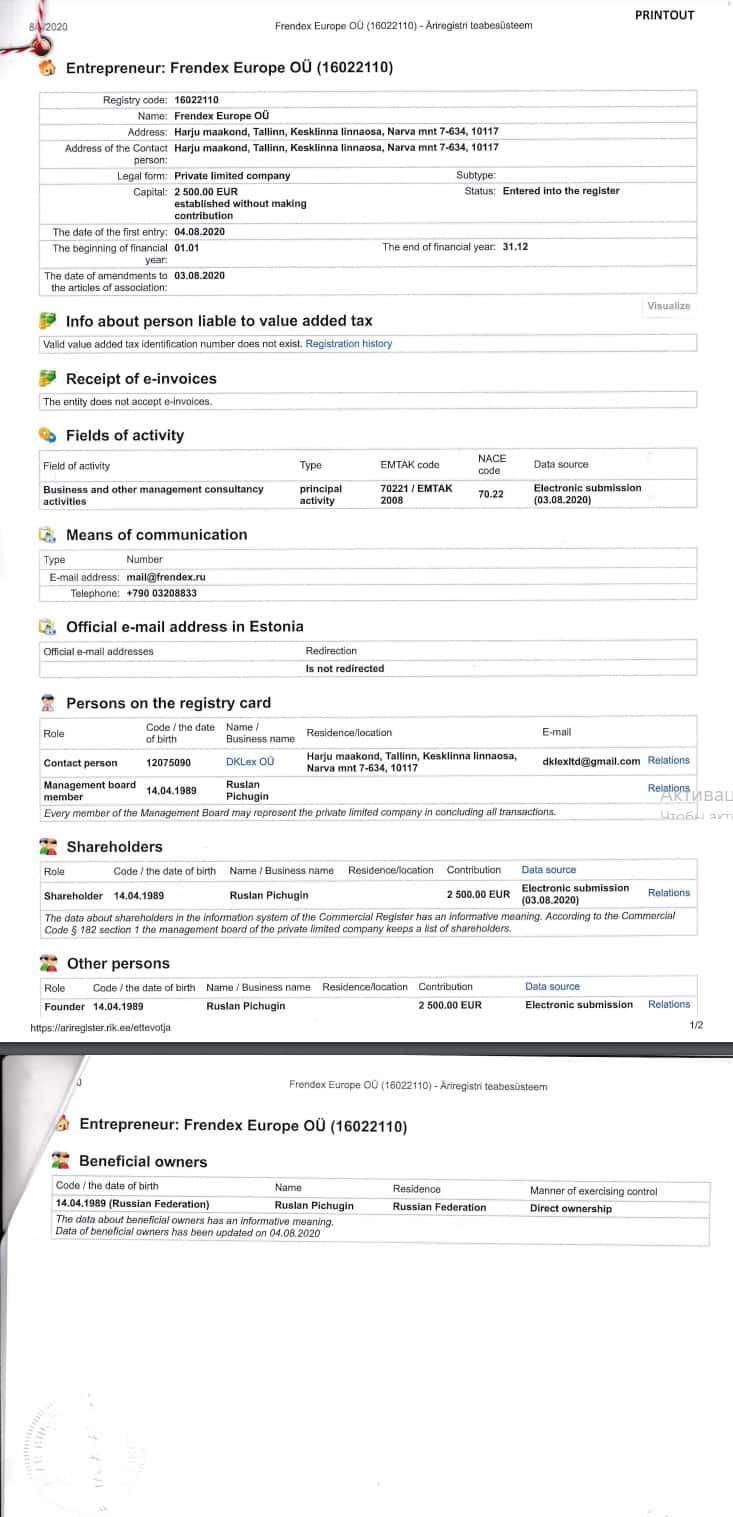Click Data source header in Other persons
The height and width of the screenshot is (1517, 733).
pos(552,987)
